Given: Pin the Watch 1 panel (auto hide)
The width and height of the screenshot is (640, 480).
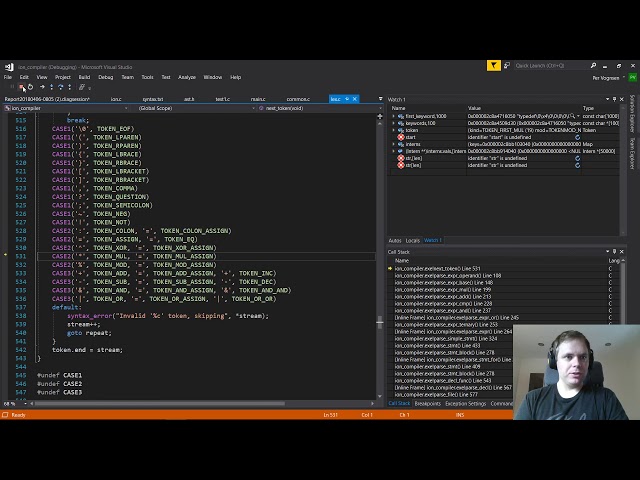Looking at the screenshot, I should point(614,99).
